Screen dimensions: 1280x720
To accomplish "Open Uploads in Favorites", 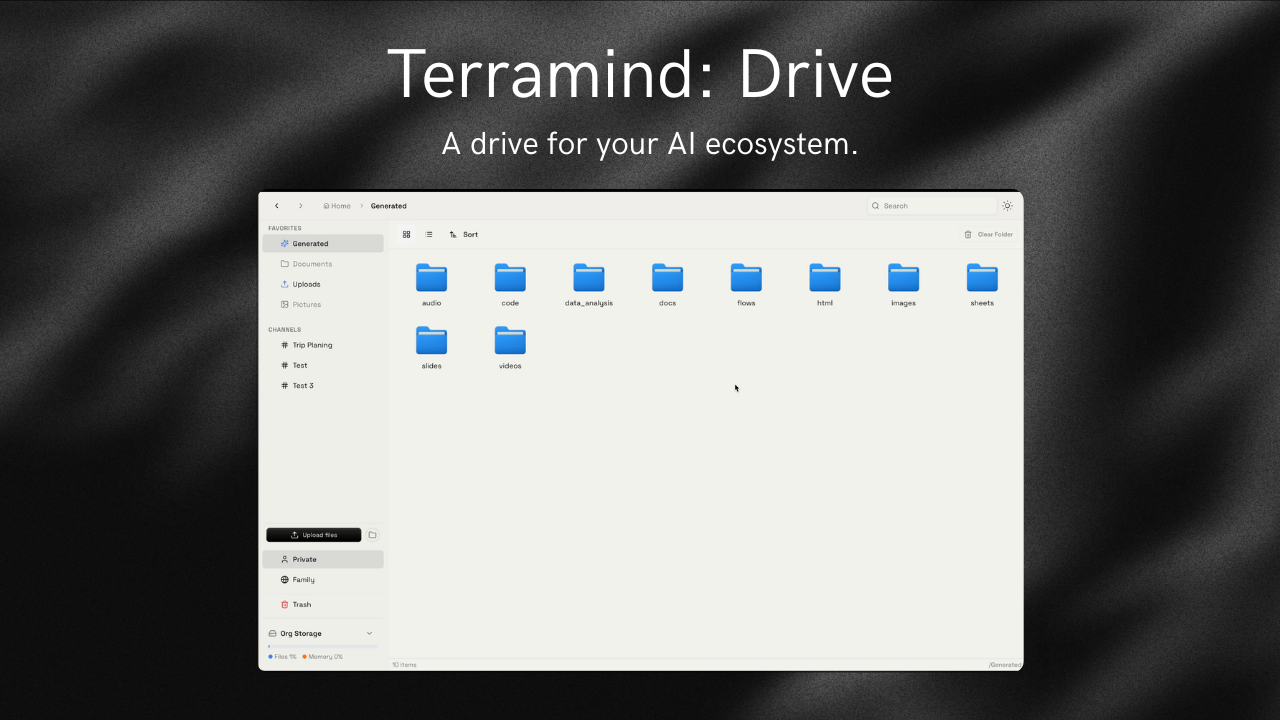I will pos(323,284).
